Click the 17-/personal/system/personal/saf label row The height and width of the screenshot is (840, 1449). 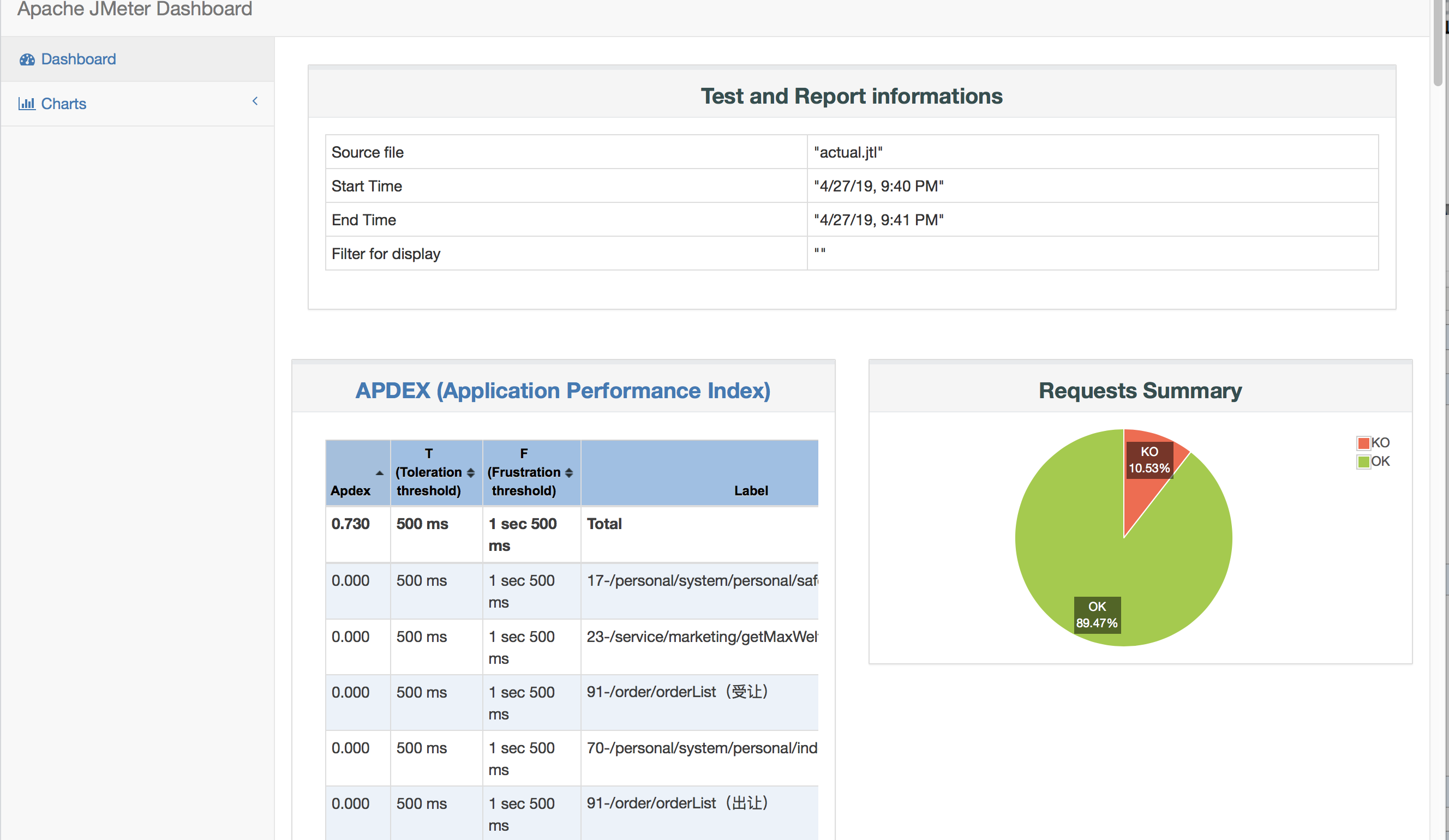pos(702,581)
